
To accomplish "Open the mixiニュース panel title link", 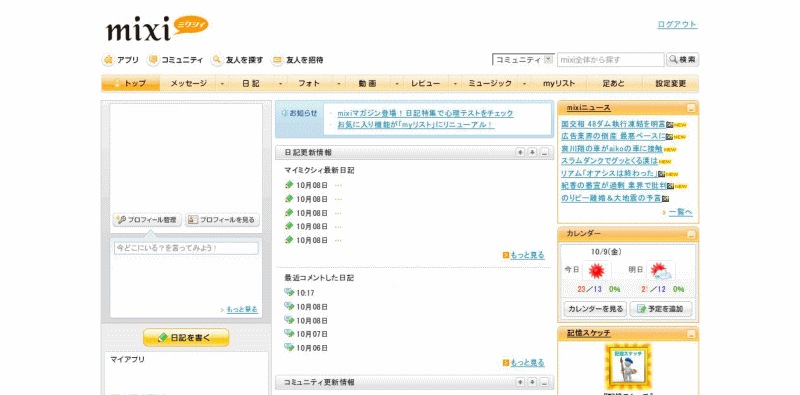I will [588, 108].
